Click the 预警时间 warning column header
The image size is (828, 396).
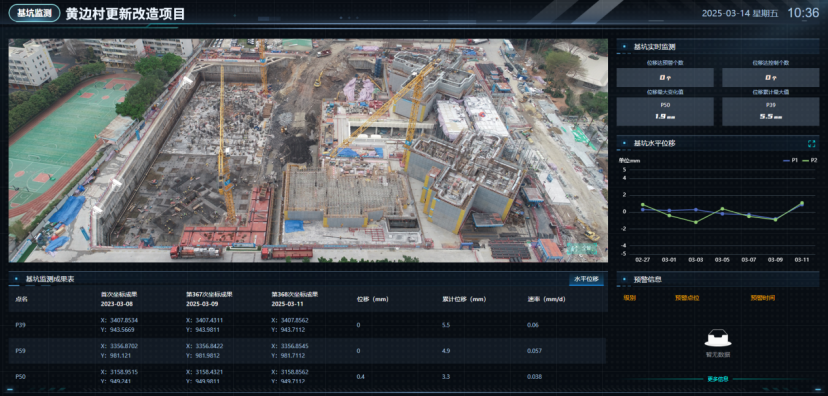pos(763,298)
